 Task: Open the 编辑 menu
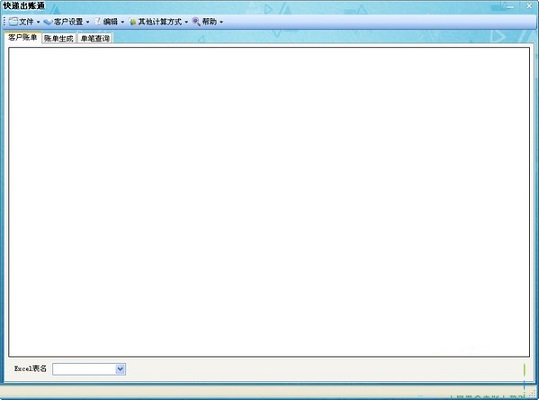pyautogui.click(x=109, y=22)
